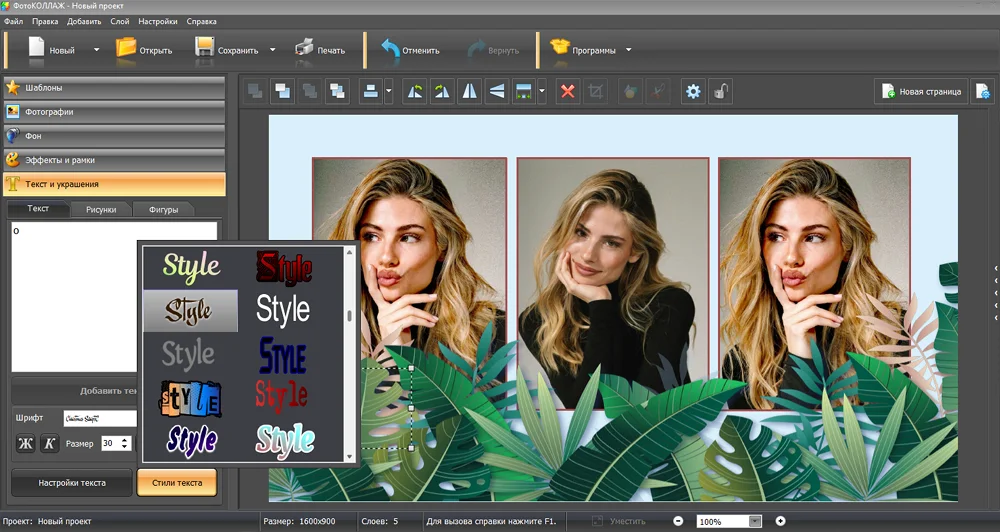Toggle bold Ж formatting
1000x532 pixels.
tap(26, 443)
